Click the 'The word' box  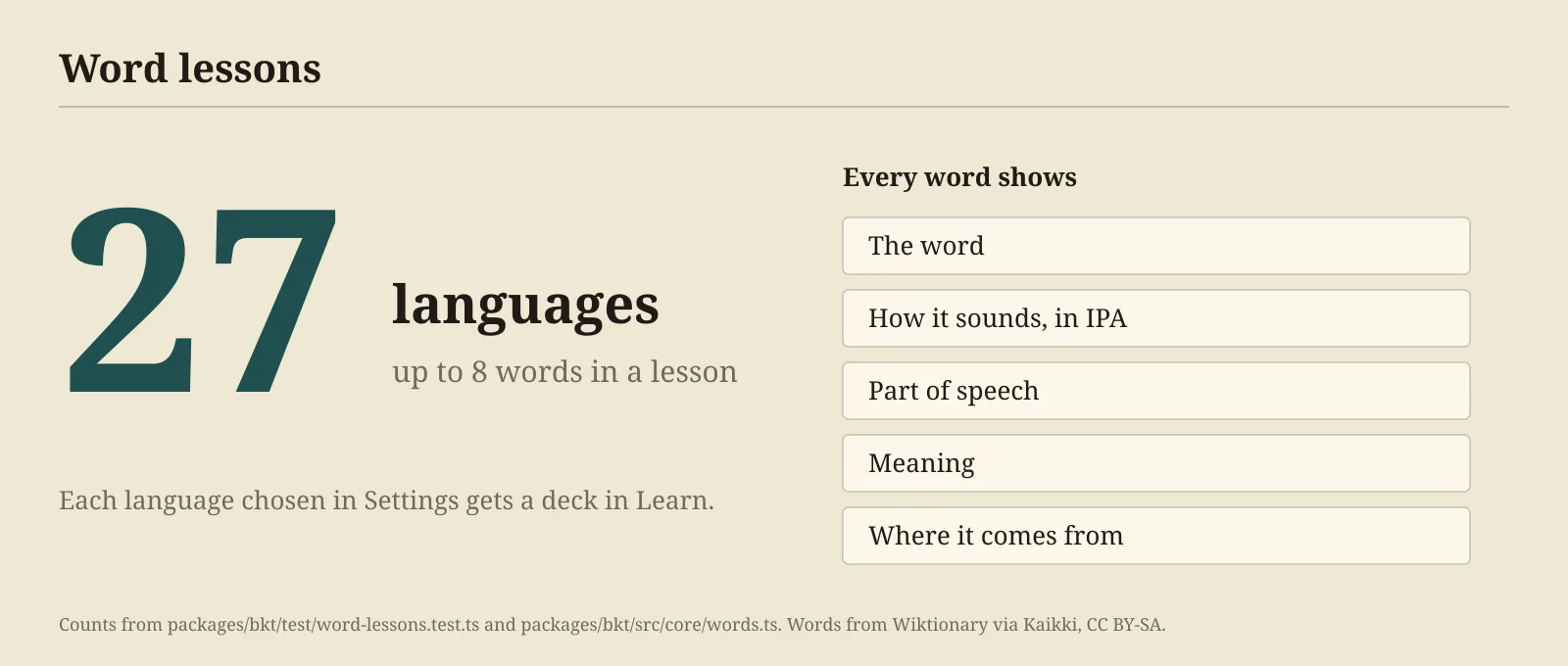1156,246
